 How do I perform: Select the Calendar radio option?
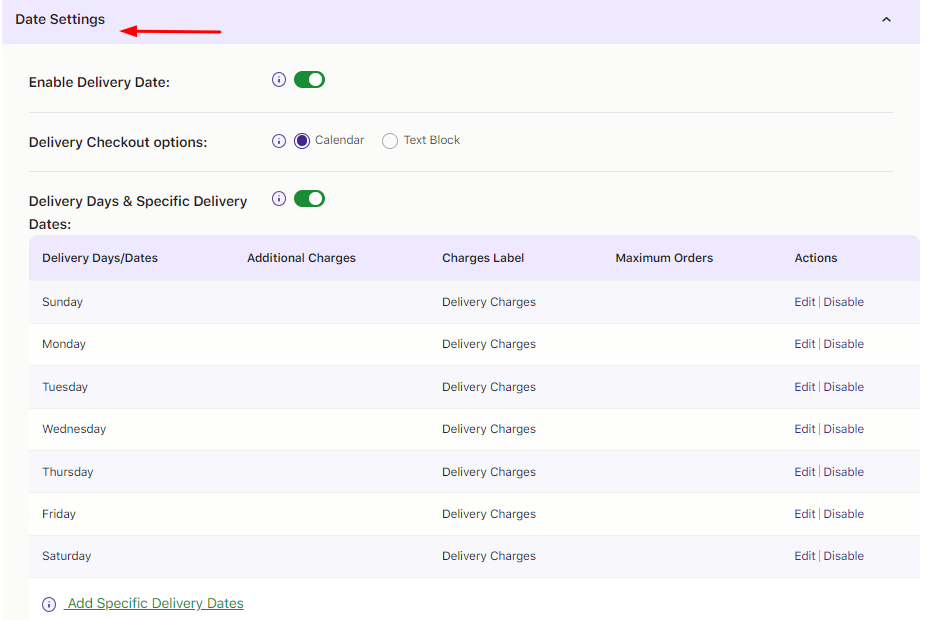[302, 141]
